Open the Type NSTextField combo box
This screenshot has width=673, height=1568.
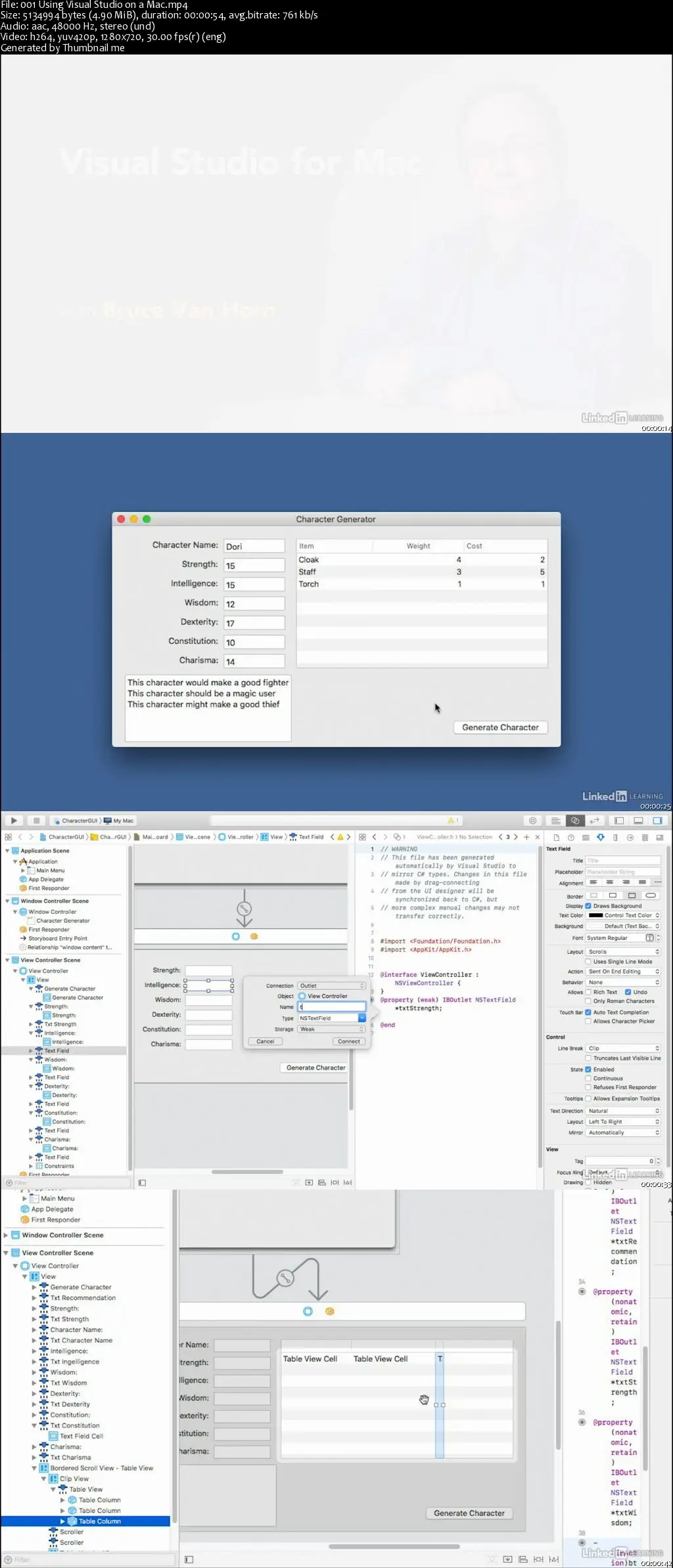click(x=331, y=1019)
